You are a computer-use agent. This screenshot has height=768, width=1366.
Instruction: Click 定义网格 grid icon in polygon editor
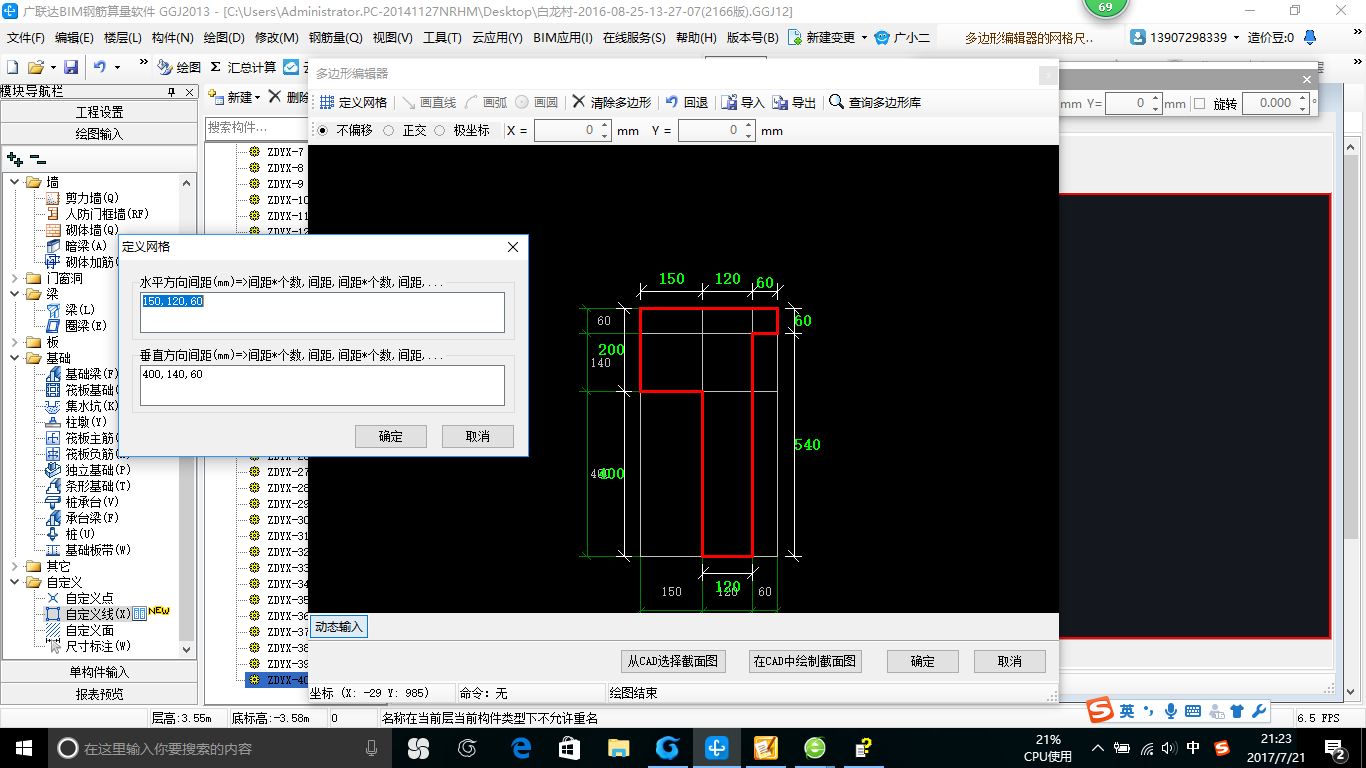pos(327,102)
